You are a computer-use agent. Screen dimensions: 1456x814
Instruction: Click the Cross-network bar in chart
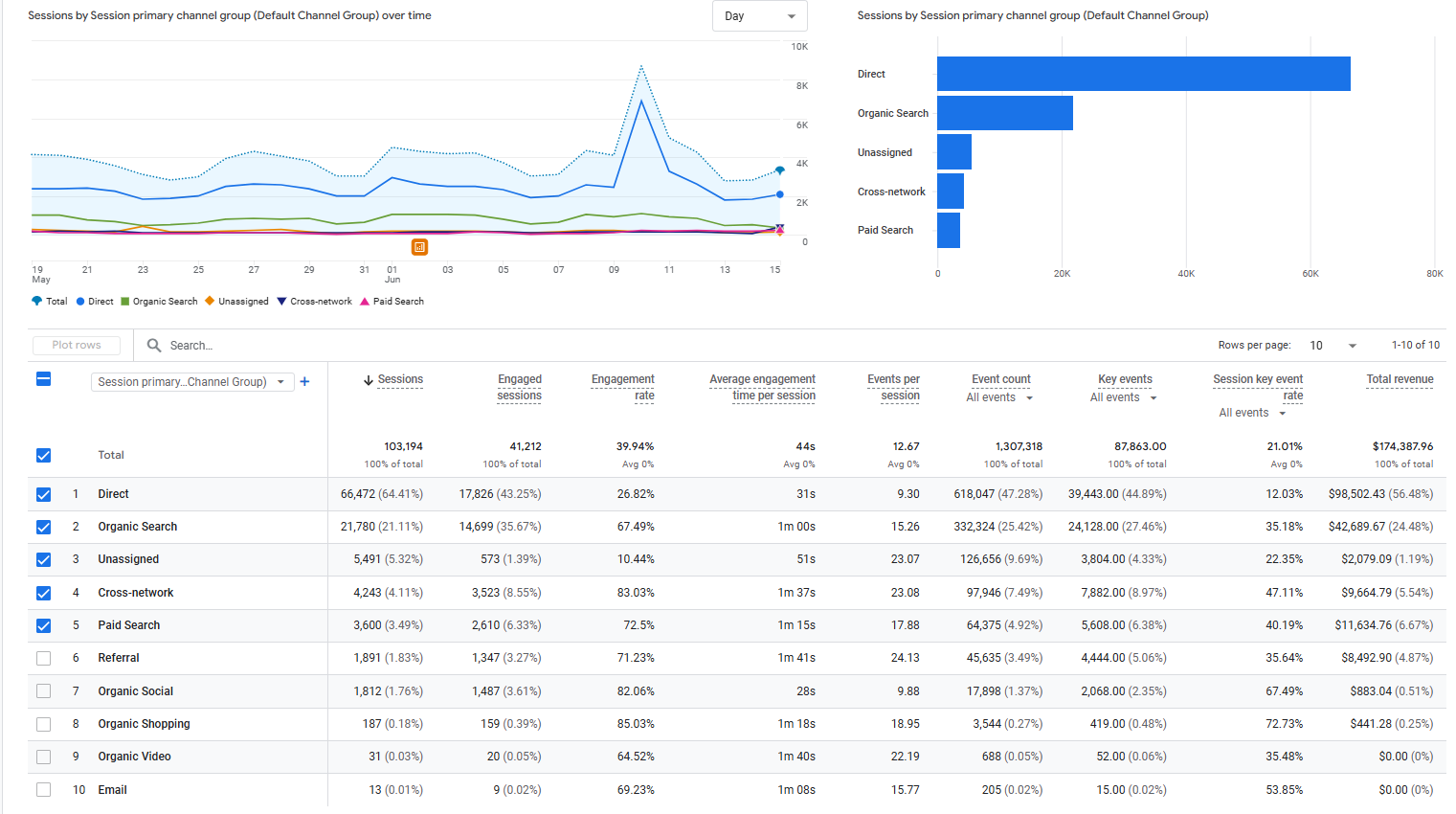pyautogui.click(x=951, y=192)
